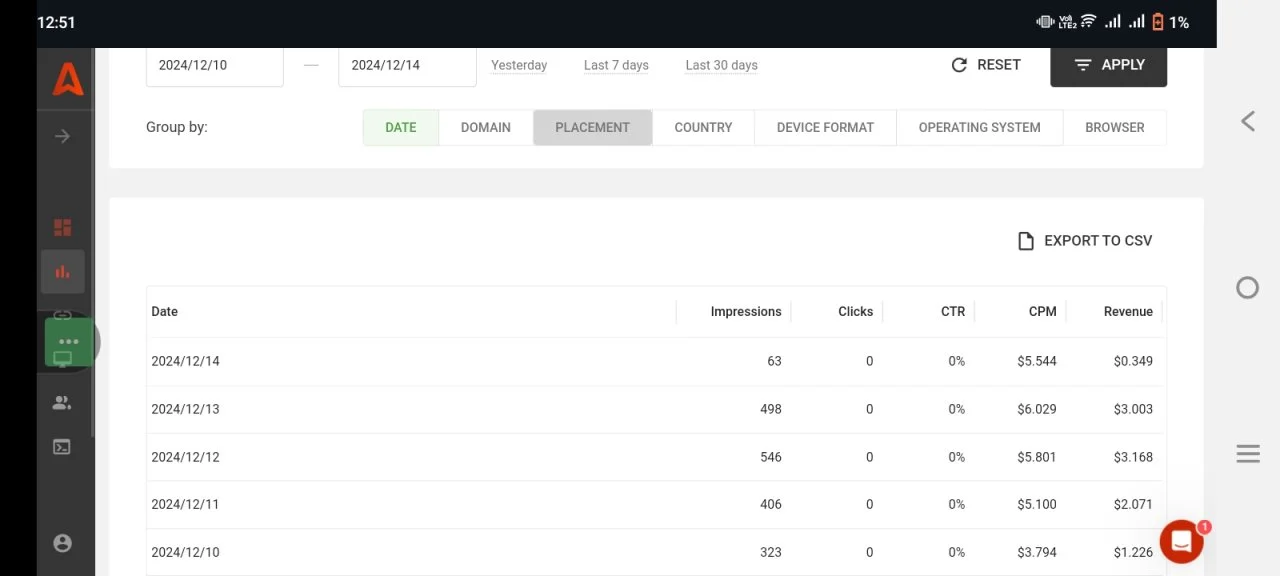Open the referrals people icon in sidebar
The width and height of the screenshot is (1280, 576).
tap(62, 403)
